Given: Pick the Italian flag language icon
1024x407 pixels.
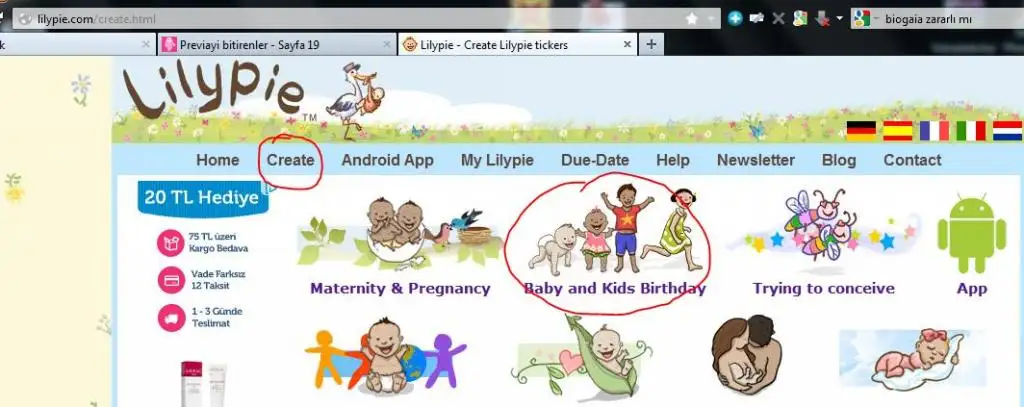Looking at the screenshot, I should (970, 131).
